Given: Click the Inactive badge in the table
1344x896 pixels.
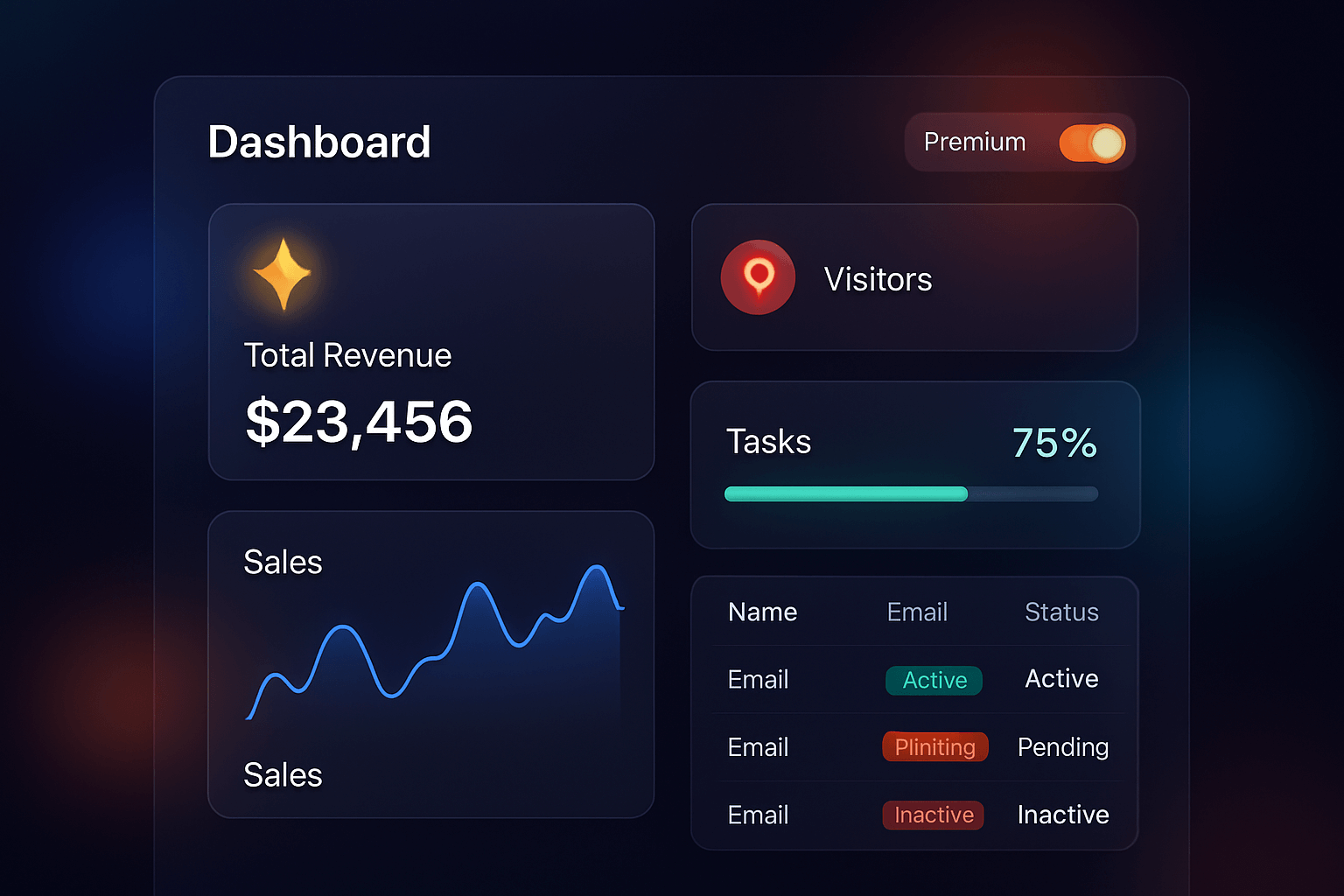Looking at the screenshot, I should 933,815.
